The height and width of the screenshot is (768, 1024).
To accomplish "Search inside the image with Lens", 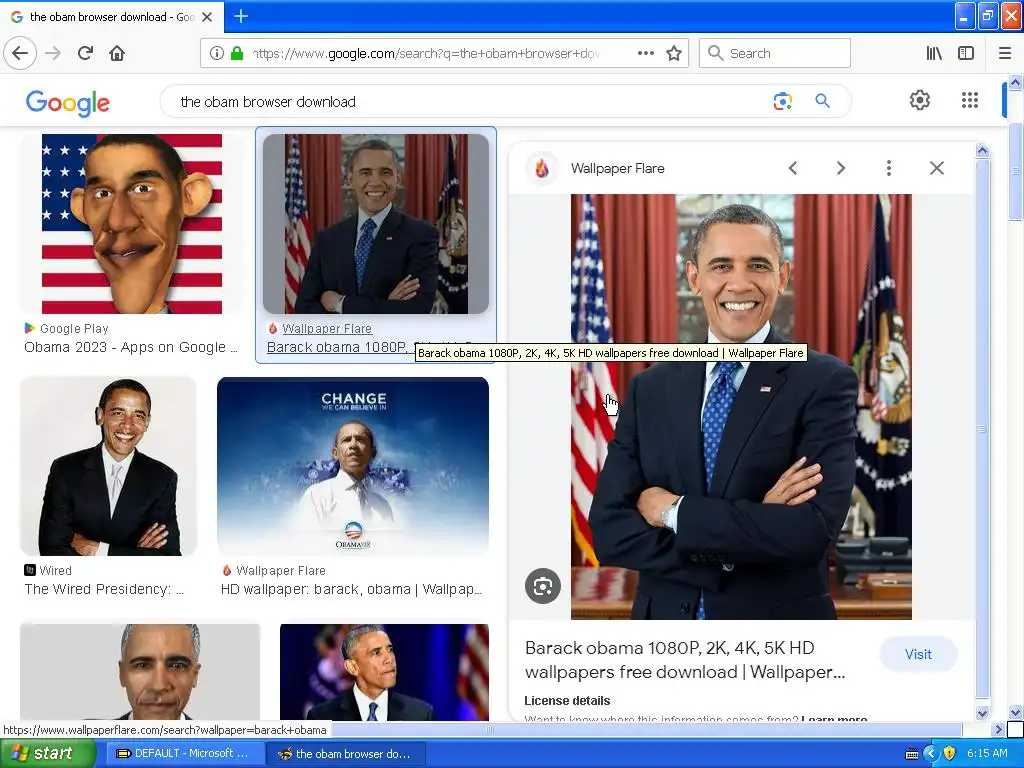I will tap(543, 586).
